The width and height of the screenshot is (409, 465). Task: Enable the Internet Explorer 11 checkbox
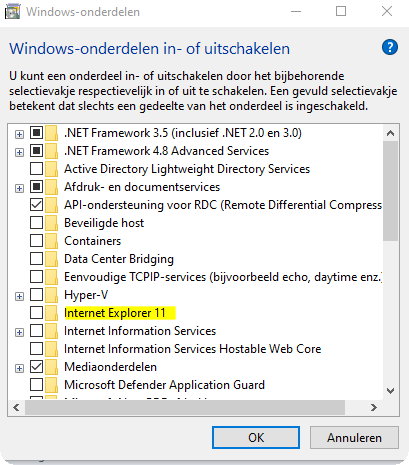[36, 313]
